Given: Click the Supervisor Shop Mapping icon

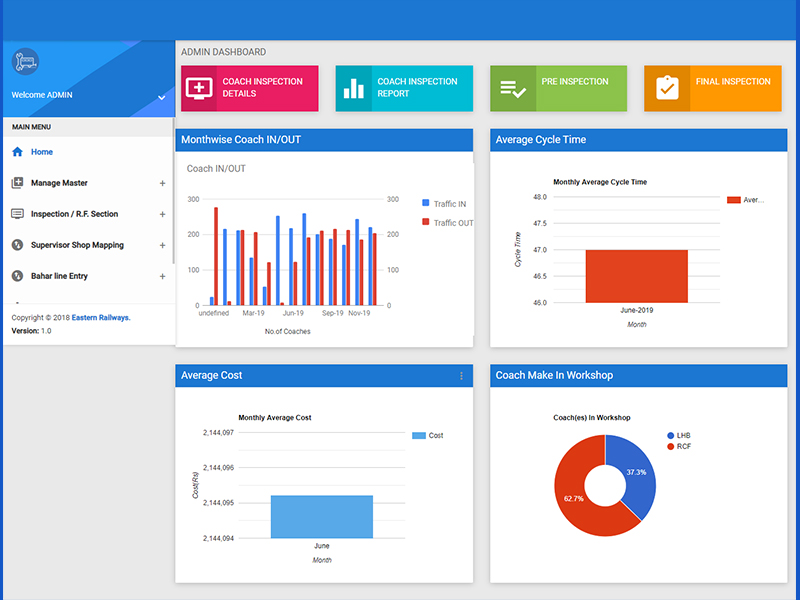Looking at the screenshot, I should click(17, 245).
